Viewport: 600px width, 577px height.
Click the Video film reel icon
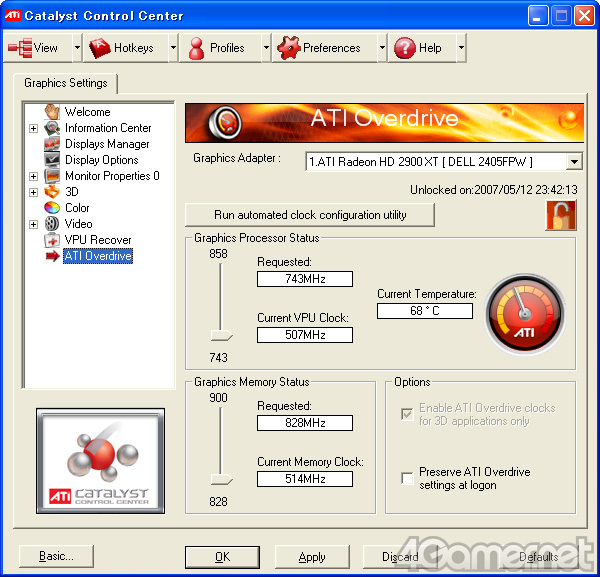click(52, 223)
